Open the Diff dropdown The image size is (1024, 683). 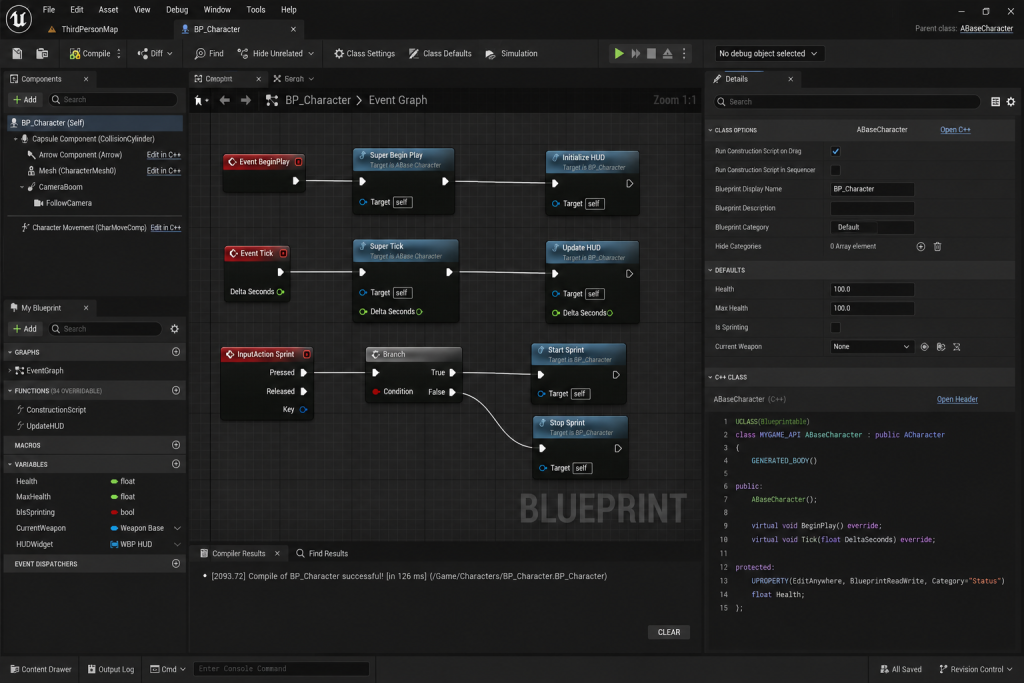155,54
